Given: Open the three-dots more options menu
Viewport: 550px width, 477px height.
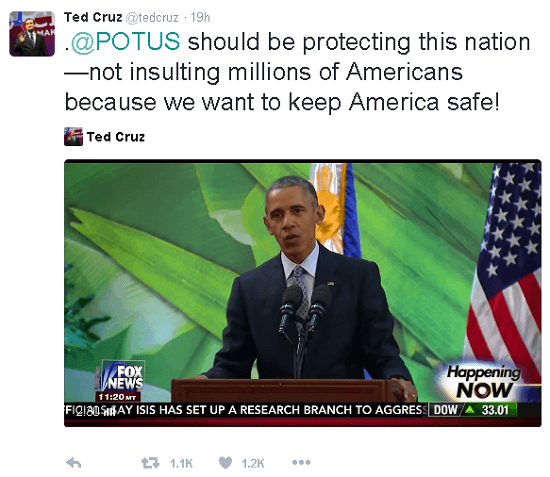Looking at the screenshot, I should tap(301, 463).
